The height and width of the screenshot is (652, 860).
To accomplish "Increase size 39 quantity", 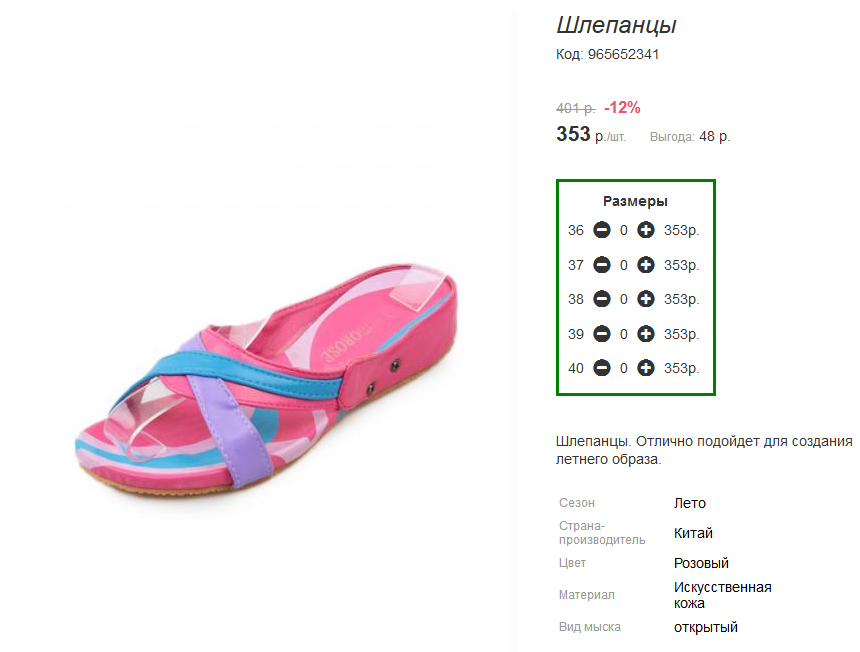I will click(x=646, y=333).
